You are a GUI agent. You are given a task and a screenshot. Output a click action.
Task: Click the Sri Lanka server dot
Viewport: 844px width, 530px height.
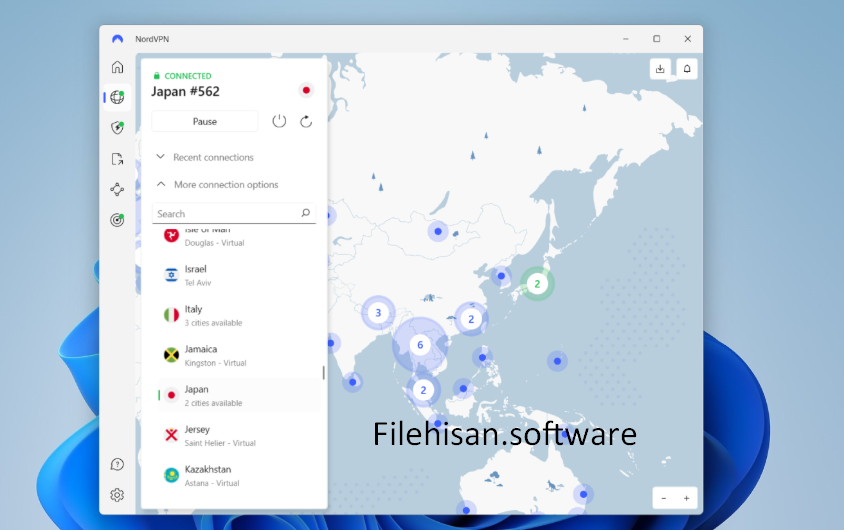(x=353, y=382)
